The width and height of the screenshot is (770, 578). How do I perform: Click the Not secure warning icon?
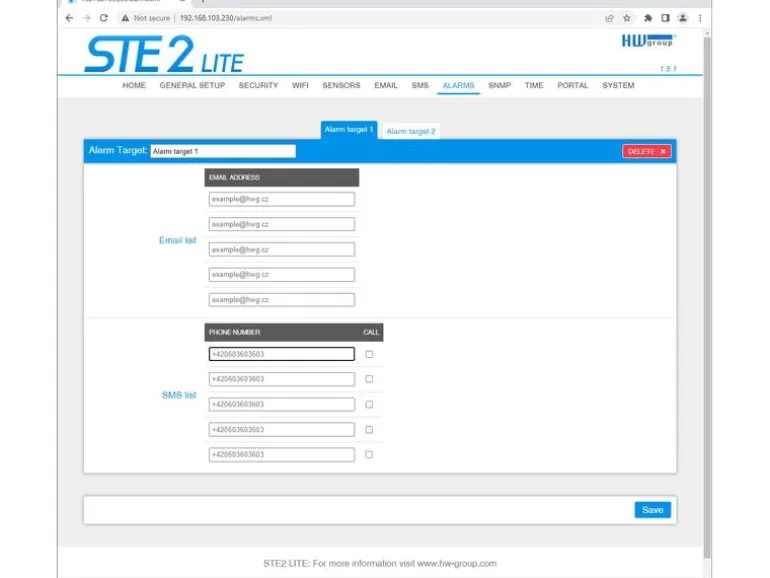[x=126, y=18]
